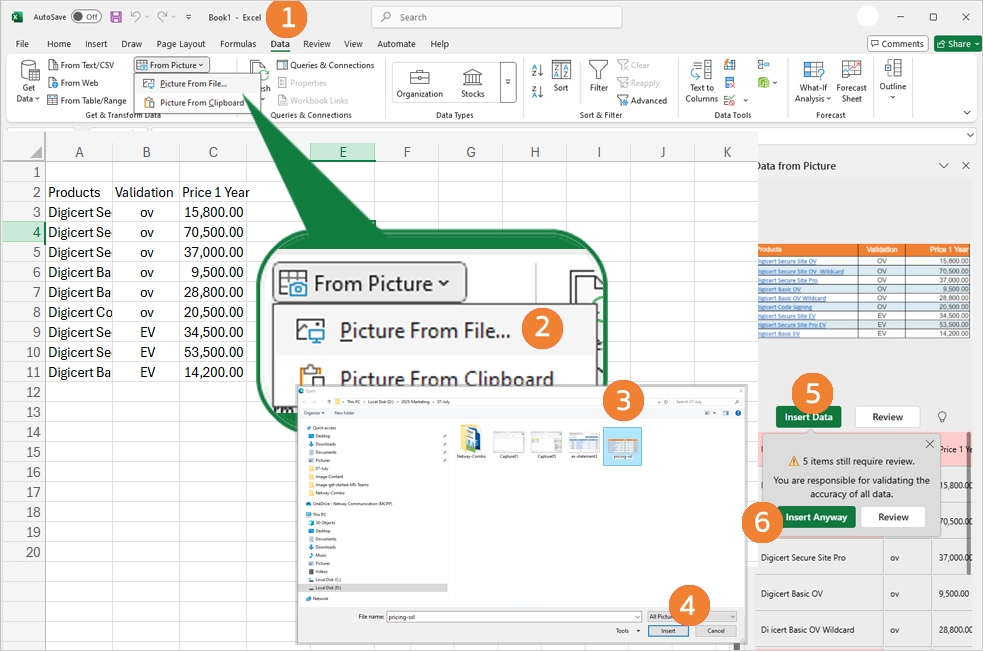
Task: Select From Text/CSV import option
Action: click(x=81, y=65)
